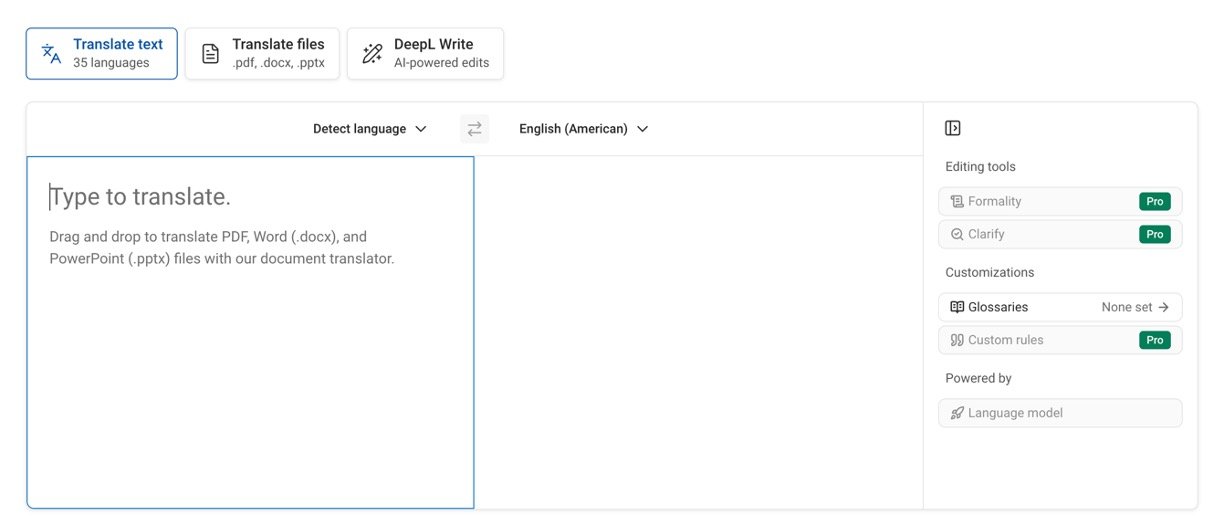Click the Pro badge next to Clarify
Viewport: 1224px width, 516px height.
pyautogui.click(x=1155, y=234)
